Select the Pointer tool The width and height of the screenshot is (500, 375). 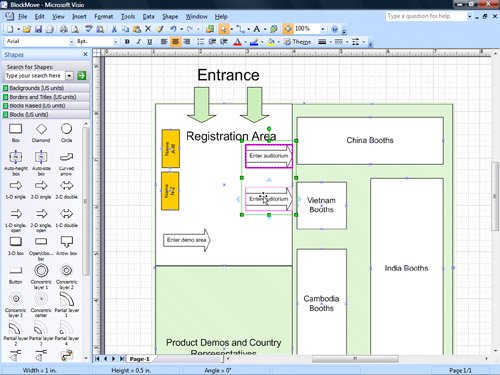point(223,29)
